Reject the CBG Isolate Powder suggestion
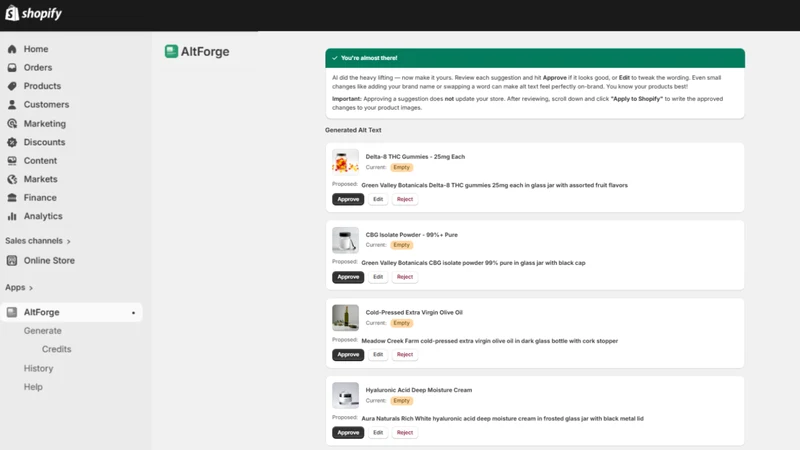This screenshot has height=450, width=800. (405, 277)
